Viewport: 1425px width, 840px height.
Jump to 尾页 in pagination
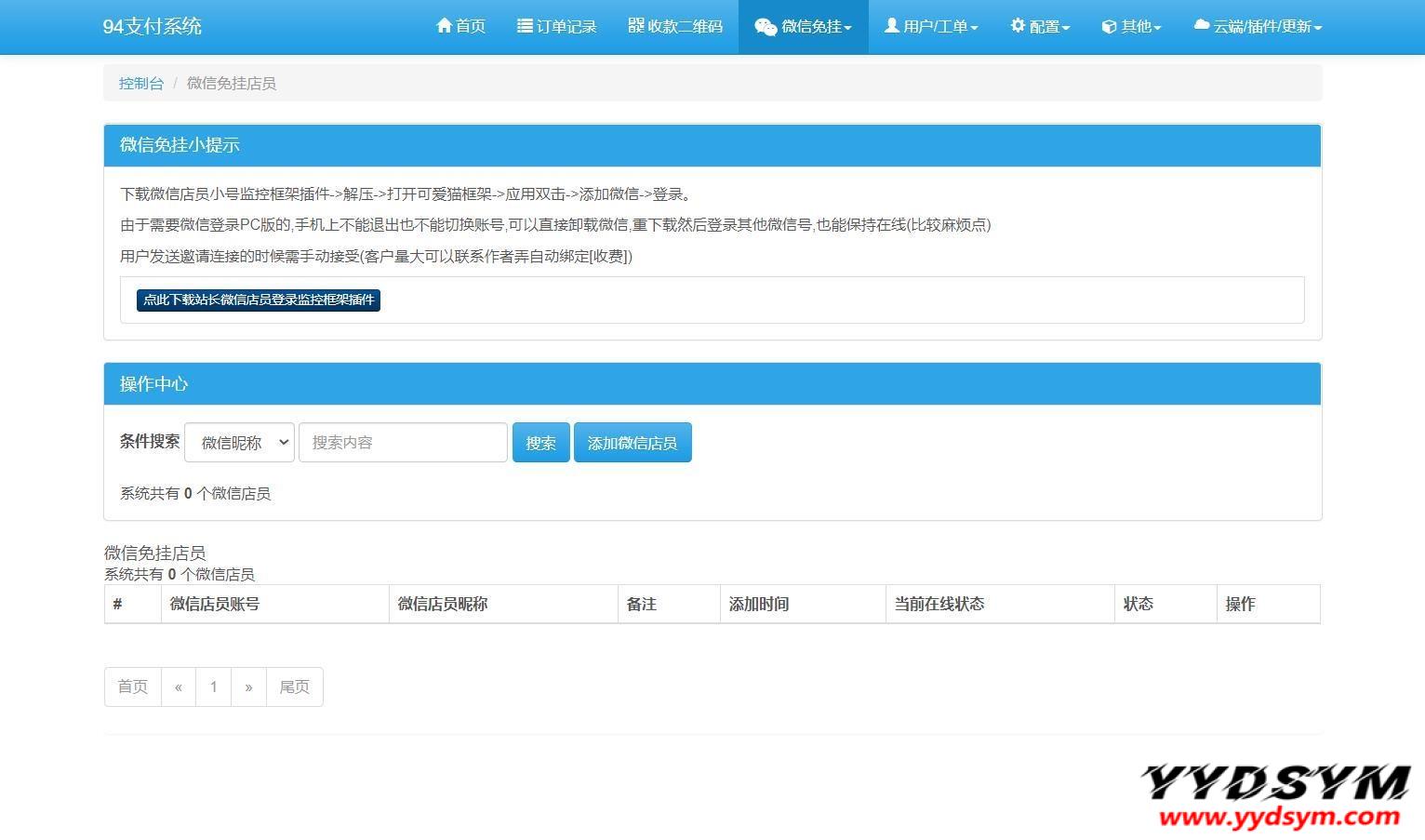click(294, 687)
